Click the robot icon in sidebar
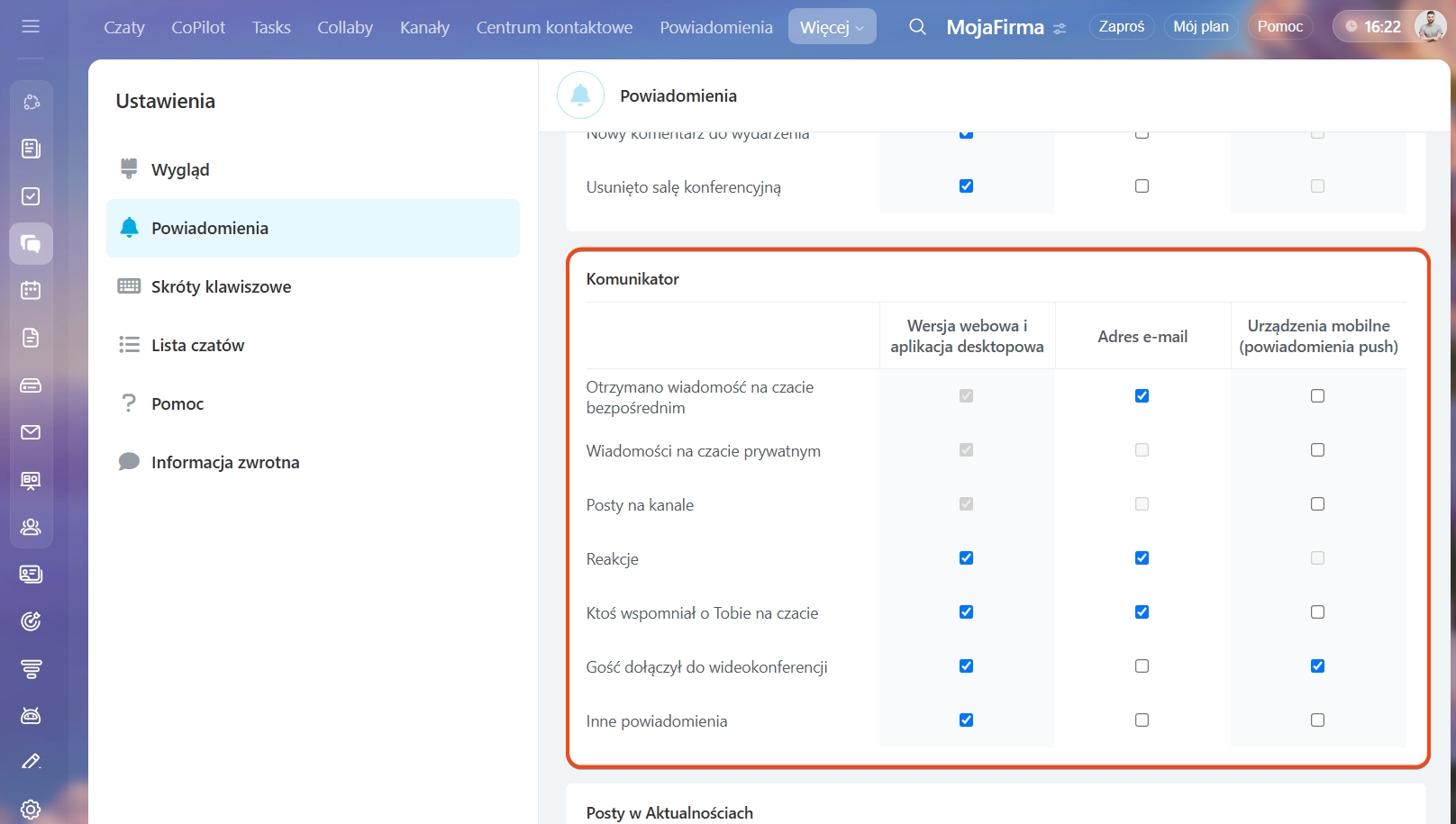This screenshot has width=1456, height=824. (x=31, y=716)
